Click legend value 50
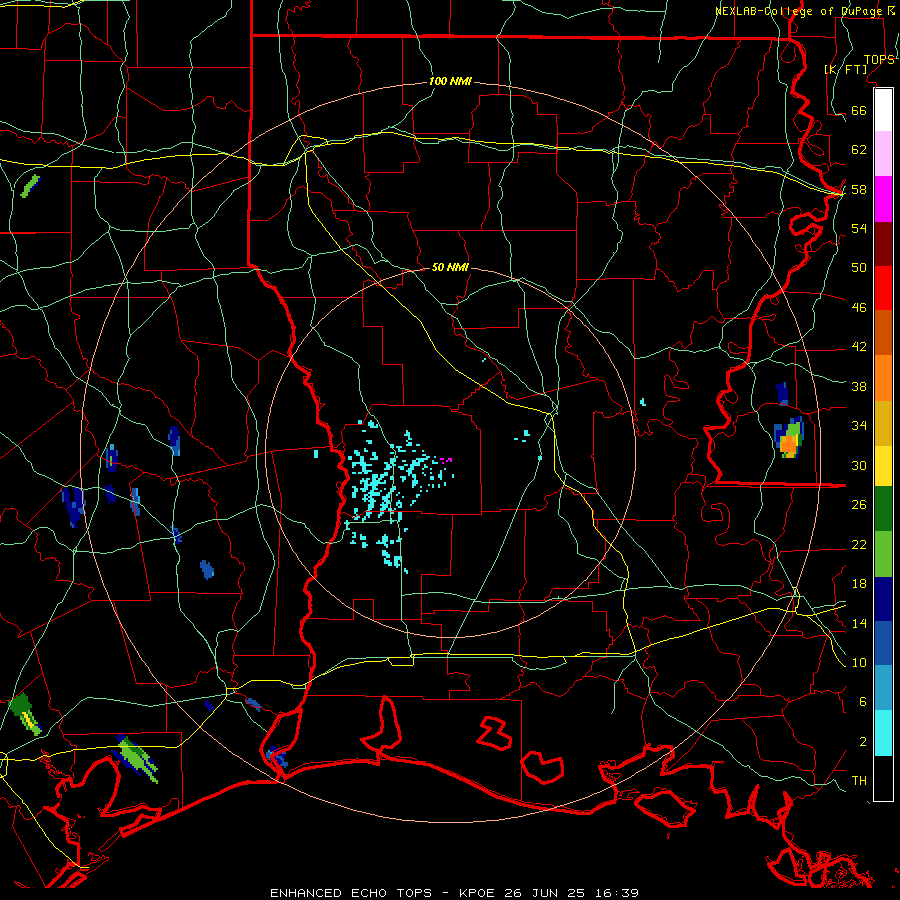 pyautogui.click(x=859, y=267)
